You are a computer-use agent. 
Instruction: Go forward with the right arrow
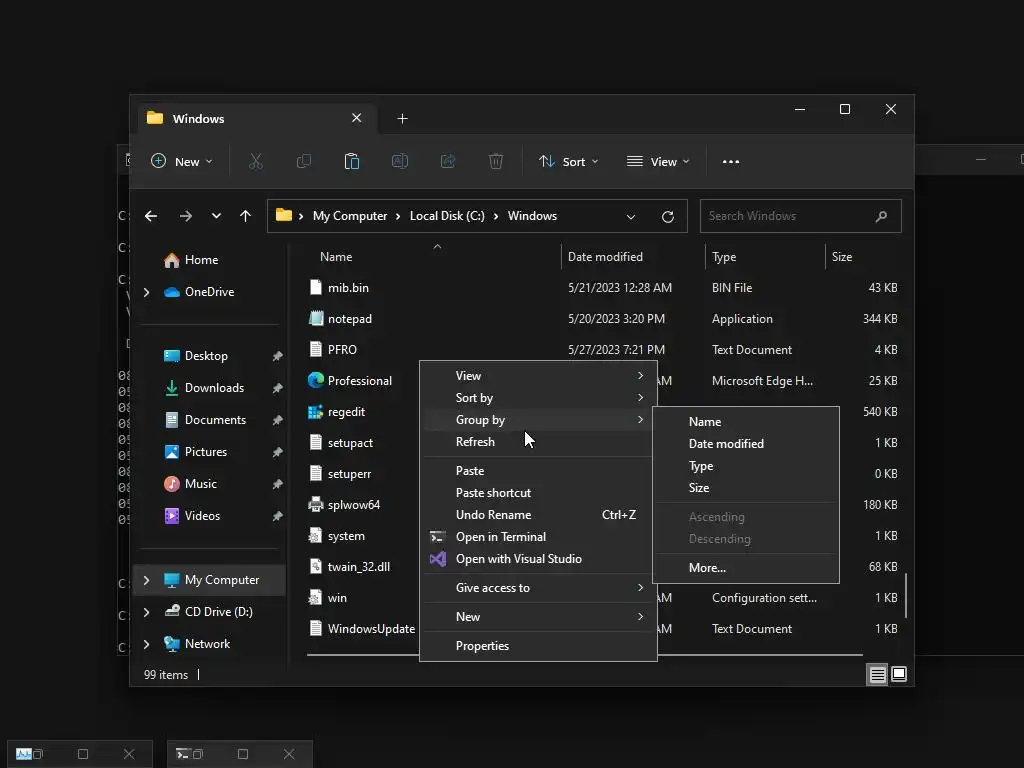coord(185,216)
